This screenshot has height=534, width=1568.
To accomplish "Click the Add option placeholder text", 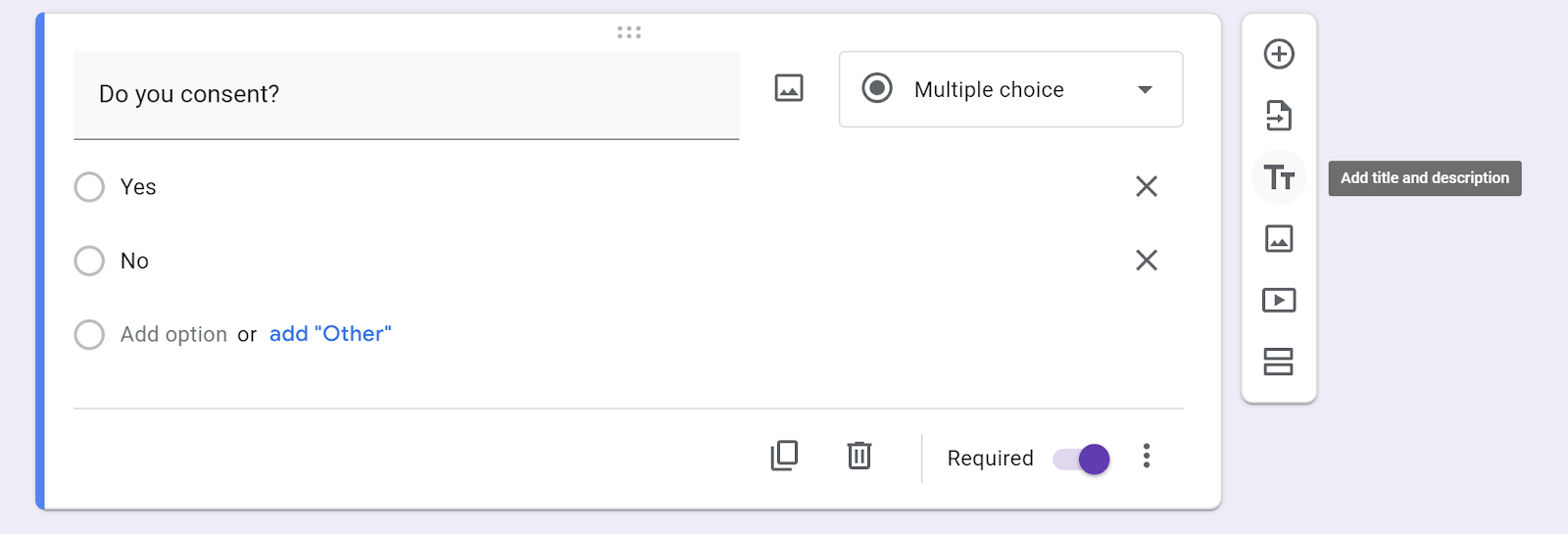I will 173,335.
